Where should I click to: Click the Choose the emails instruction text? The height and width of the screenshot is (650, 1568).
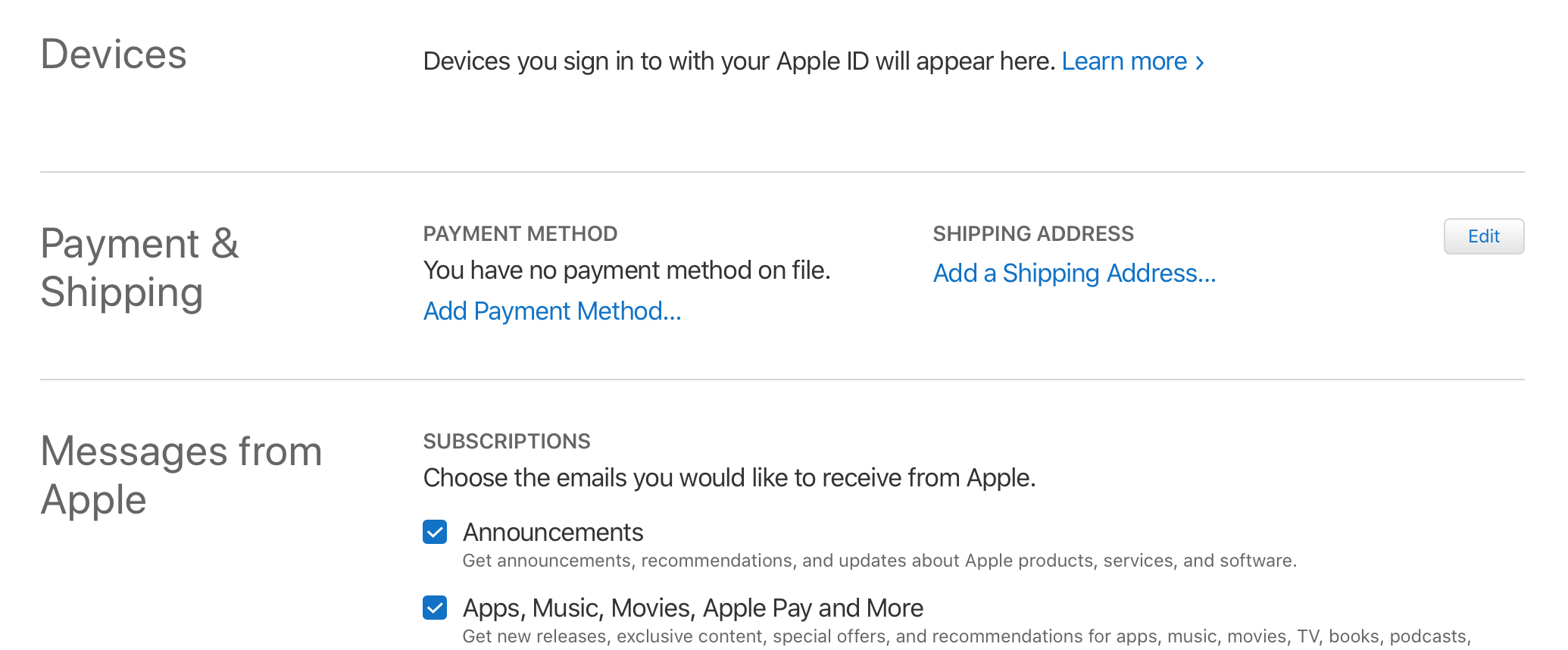[729, 477]
